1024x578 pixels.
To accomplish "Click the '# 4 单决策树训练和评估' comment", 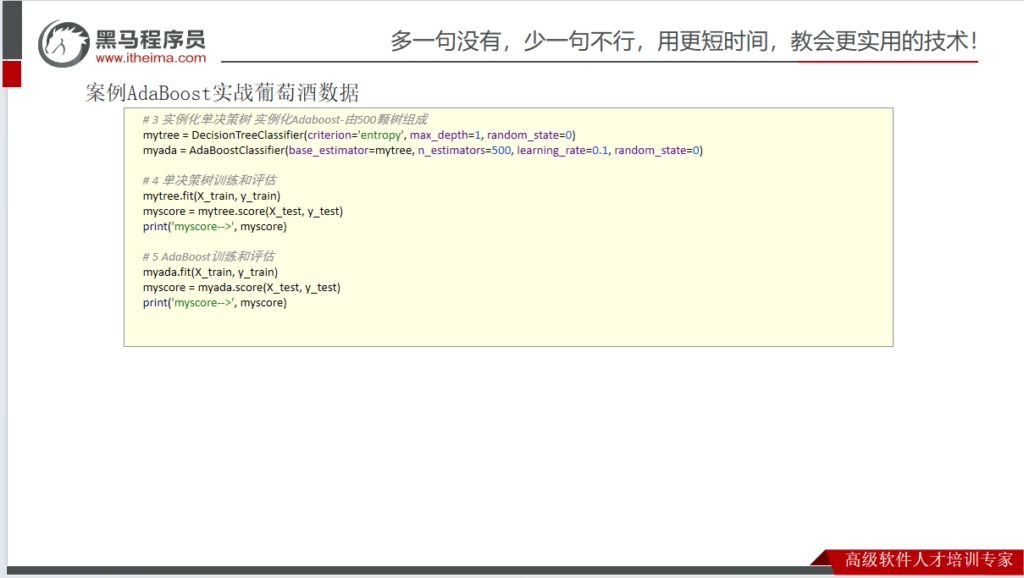I will [209, 180].
